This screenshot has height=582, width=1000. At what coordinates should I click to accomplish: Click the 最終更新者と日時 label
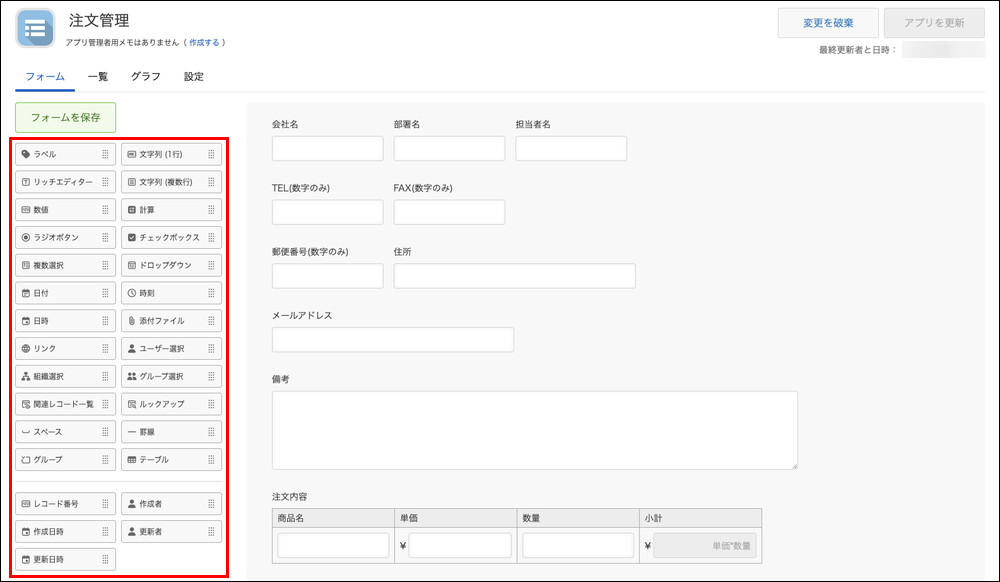pyautogui.click(x=858, y=50)
